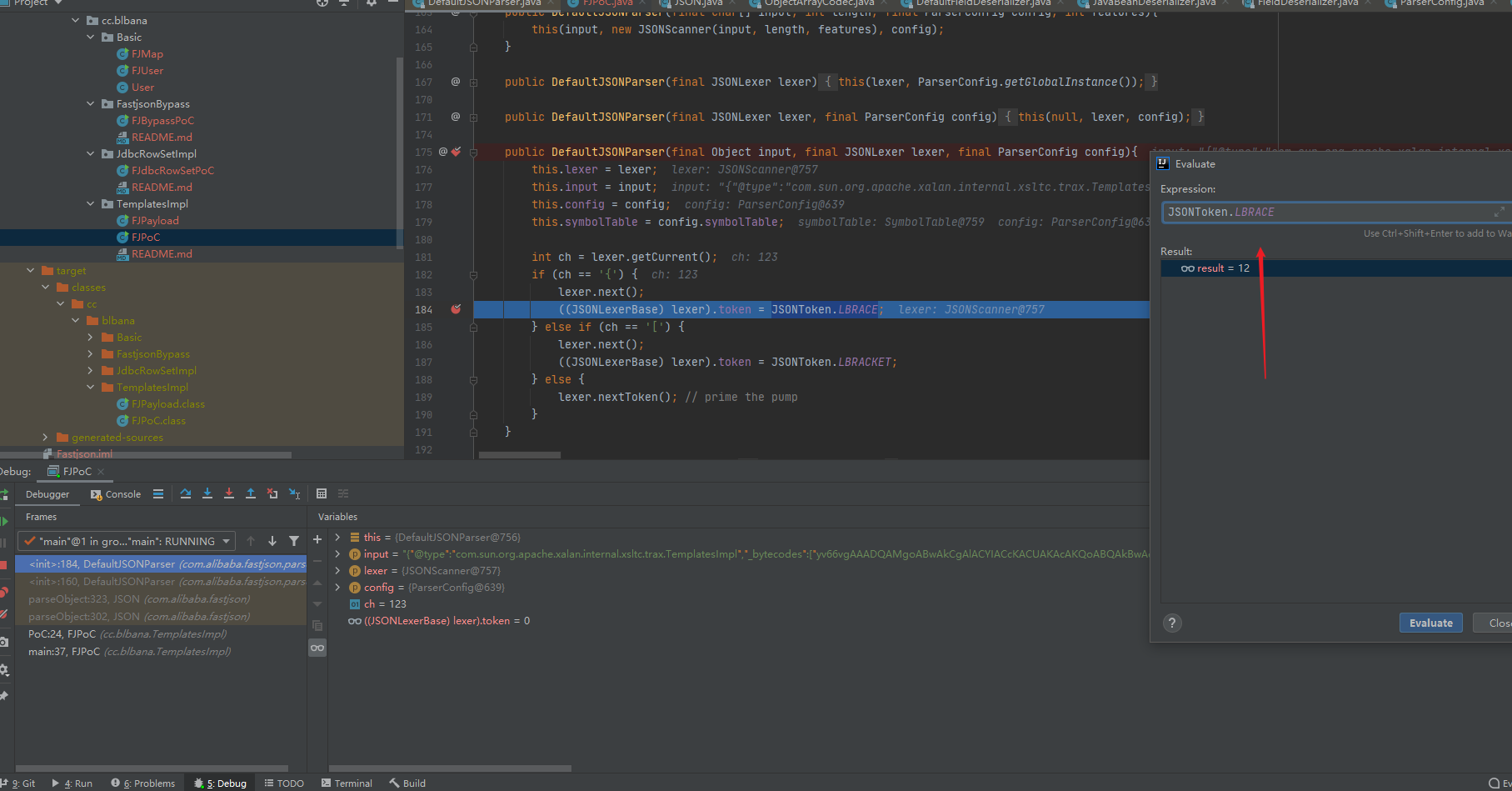
Task: Toggle the code fold marker on line 167
Action: tap(473, 83)
